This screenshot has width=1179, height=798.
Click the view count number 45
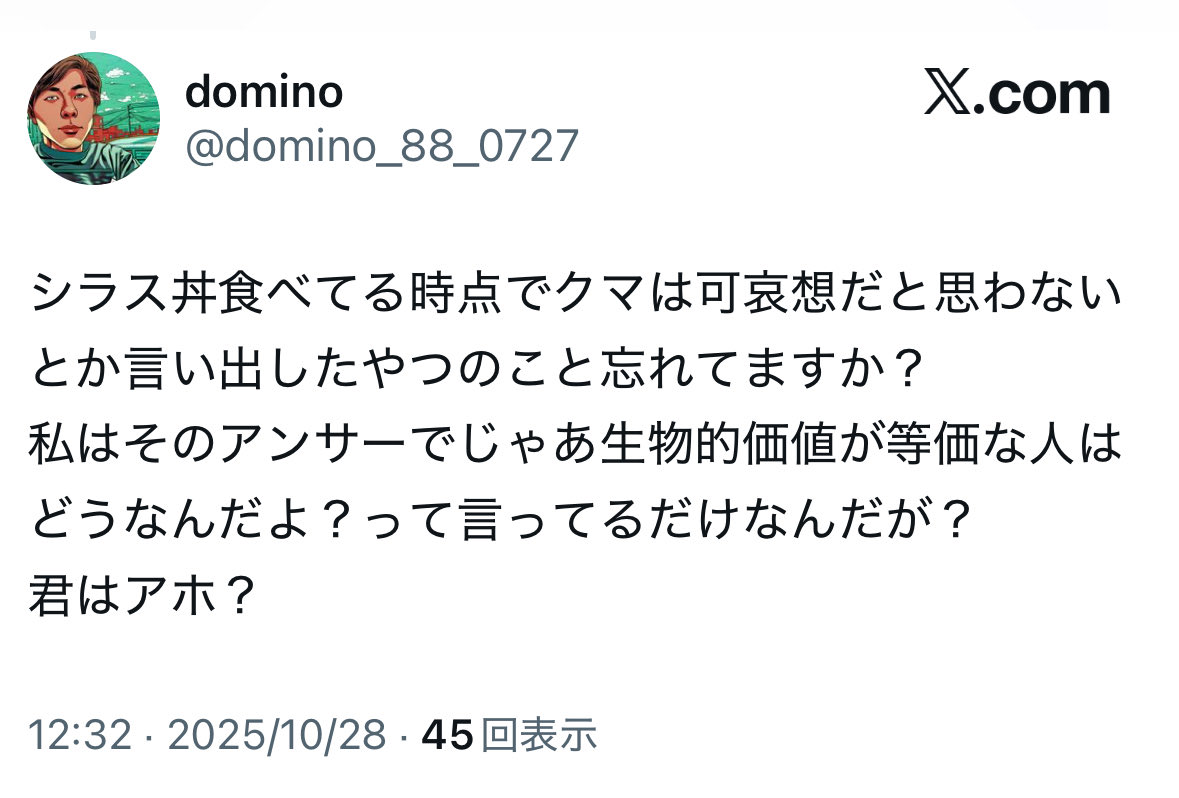click(x=447, y=737)
